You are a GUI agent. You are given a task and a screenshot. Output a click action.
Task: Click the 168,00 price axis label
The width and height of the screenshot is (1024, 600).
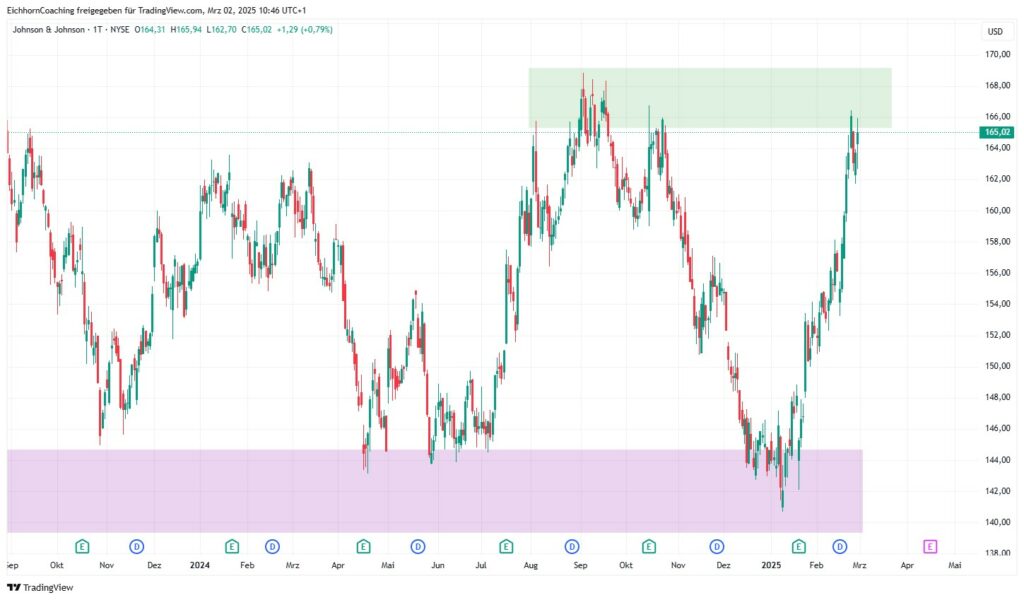pyautogui.click(x=997, y=86)
